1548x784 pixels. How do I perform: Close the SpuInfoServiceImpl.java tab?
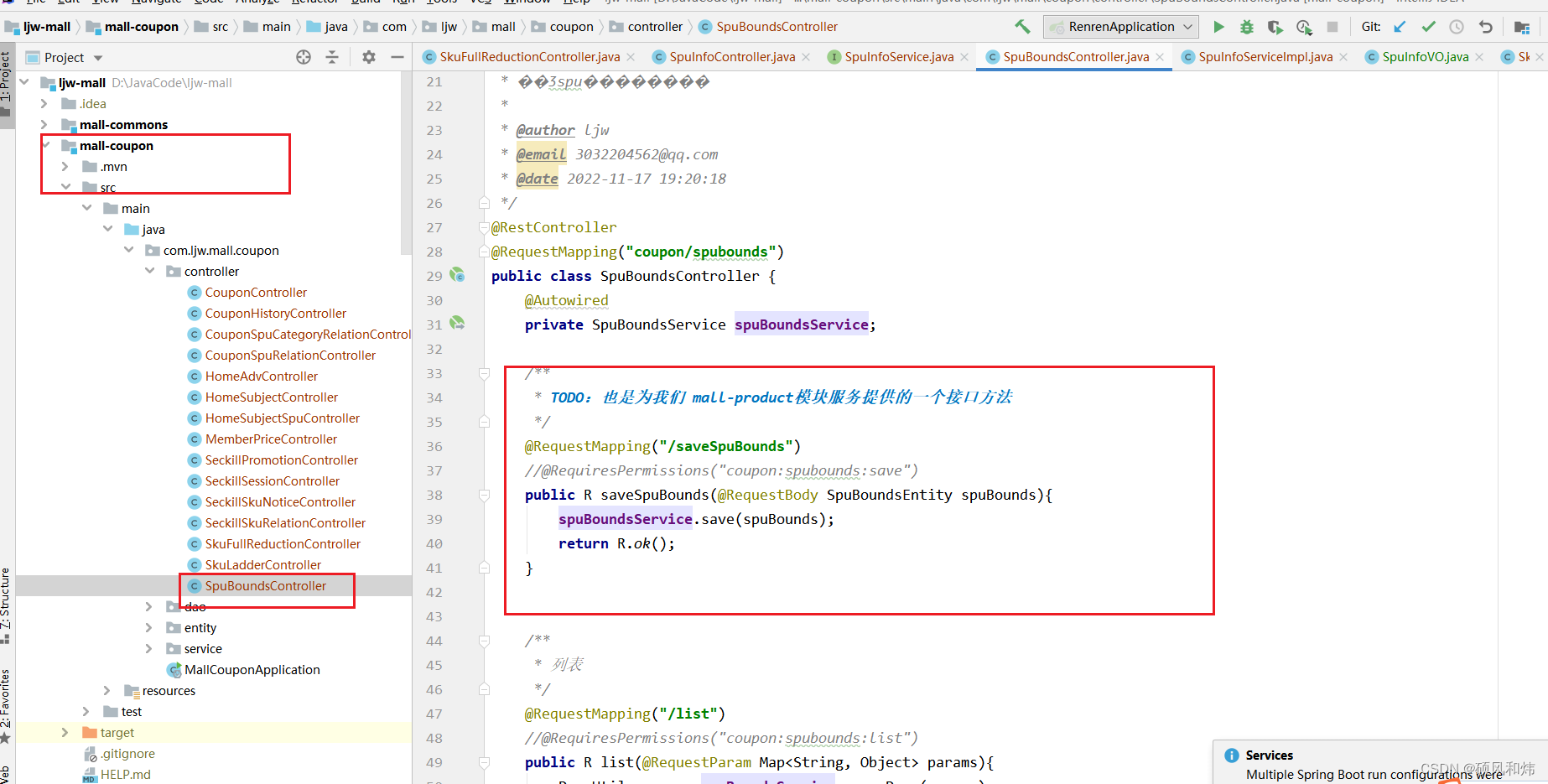click(1343, 57)
